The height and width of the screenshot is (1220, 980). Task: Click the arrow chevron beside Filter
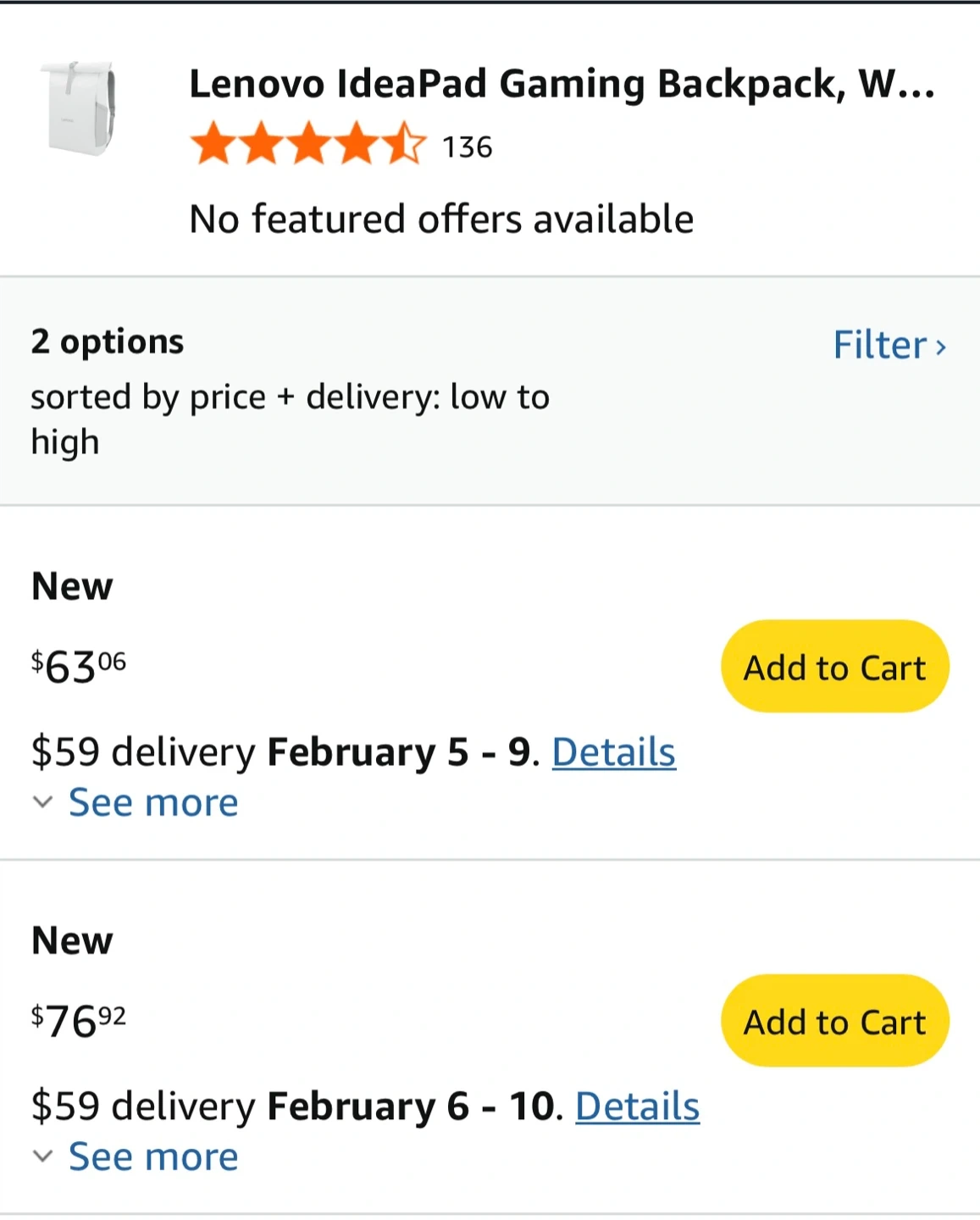point(940,347)
